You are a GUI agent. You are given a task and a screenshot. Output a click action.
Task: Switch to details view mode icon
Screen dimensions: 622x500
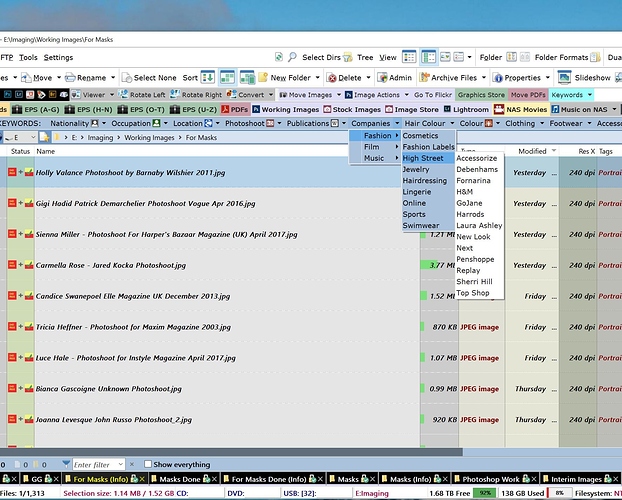tap(409, 57)
